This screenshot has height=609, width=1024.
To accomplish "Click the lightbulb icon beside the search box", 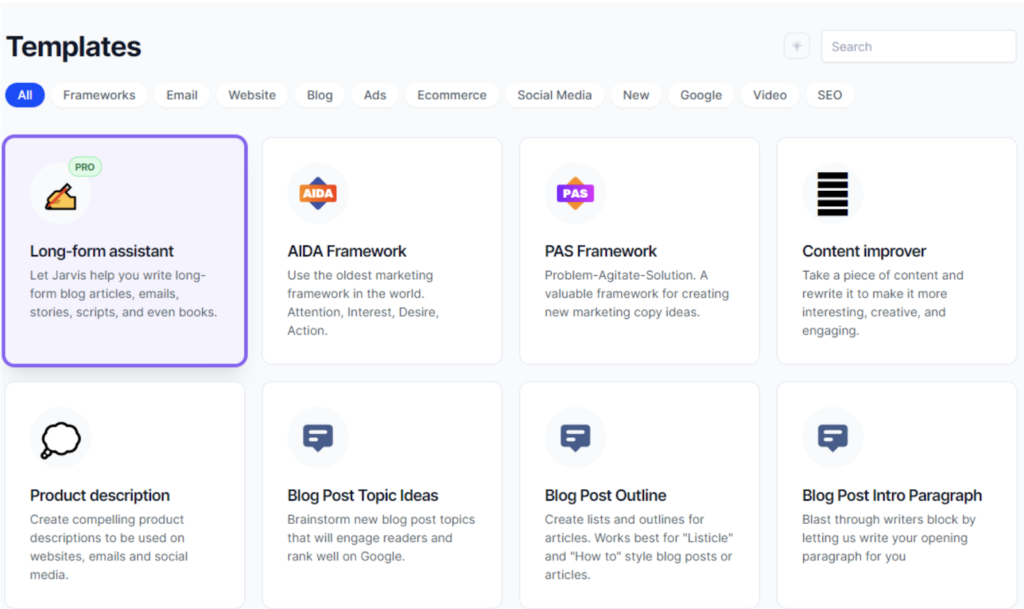I will tap(797, 46).
